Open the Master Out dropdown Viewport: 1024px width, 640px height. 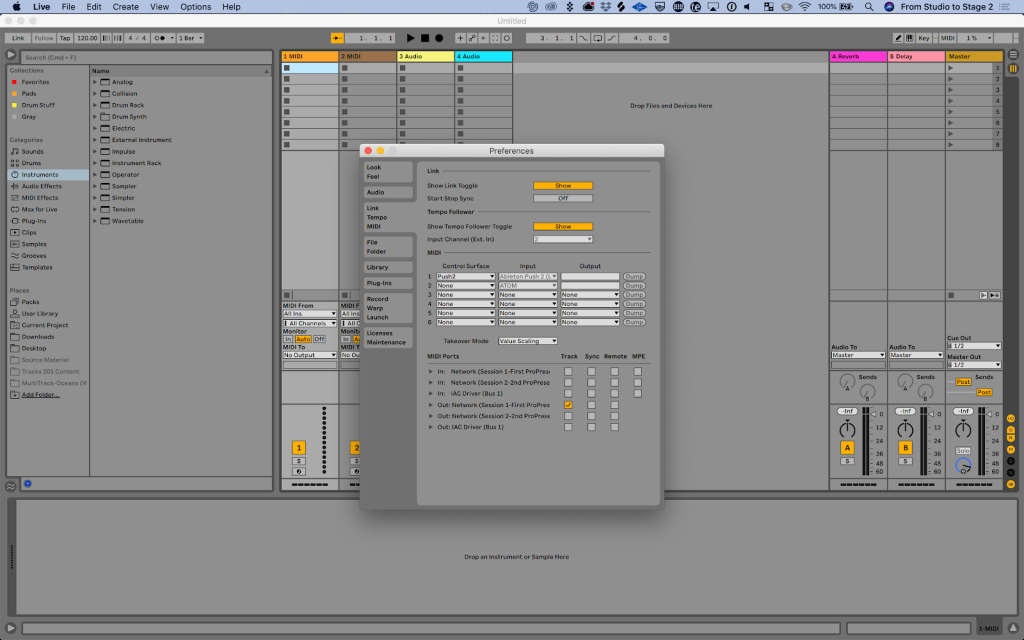974,365
